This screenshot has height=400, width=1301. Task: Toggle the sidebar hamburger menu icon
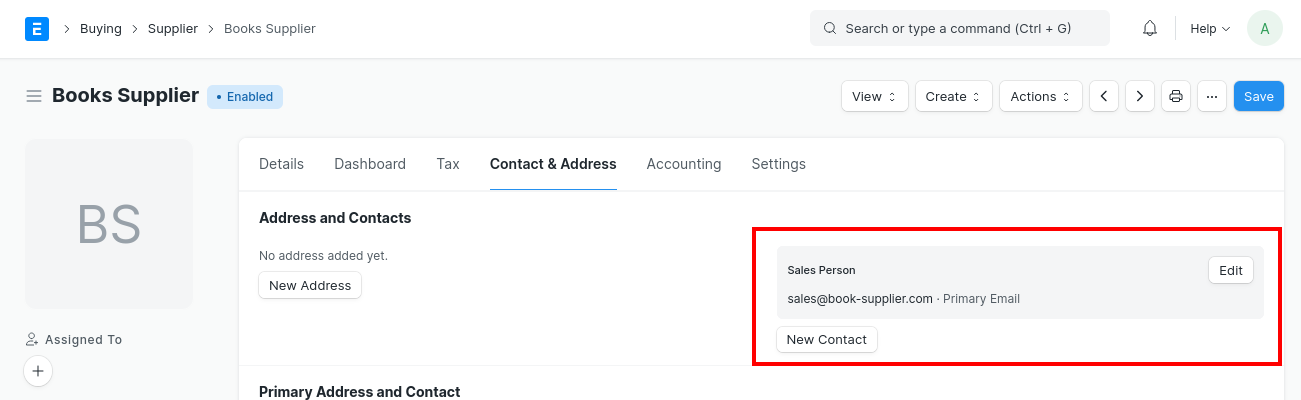tap(34, 96)
